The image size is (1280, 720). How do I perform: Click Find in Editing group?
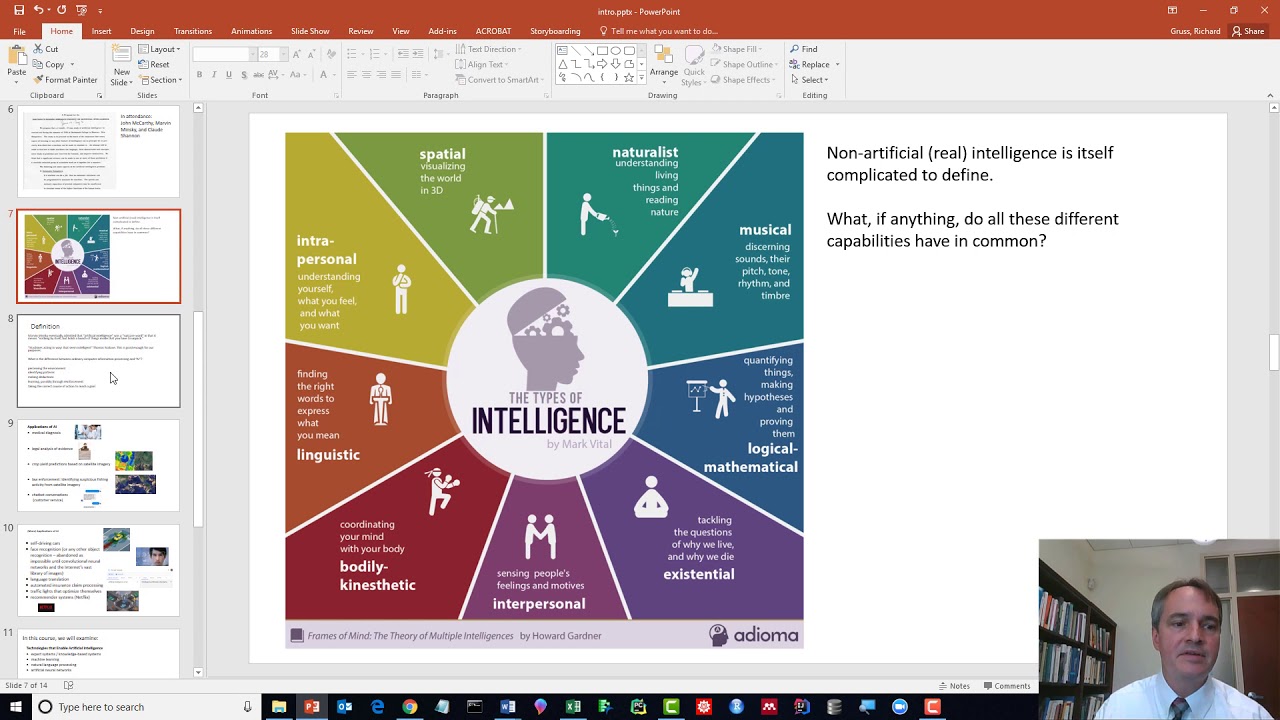click(803, 49)
